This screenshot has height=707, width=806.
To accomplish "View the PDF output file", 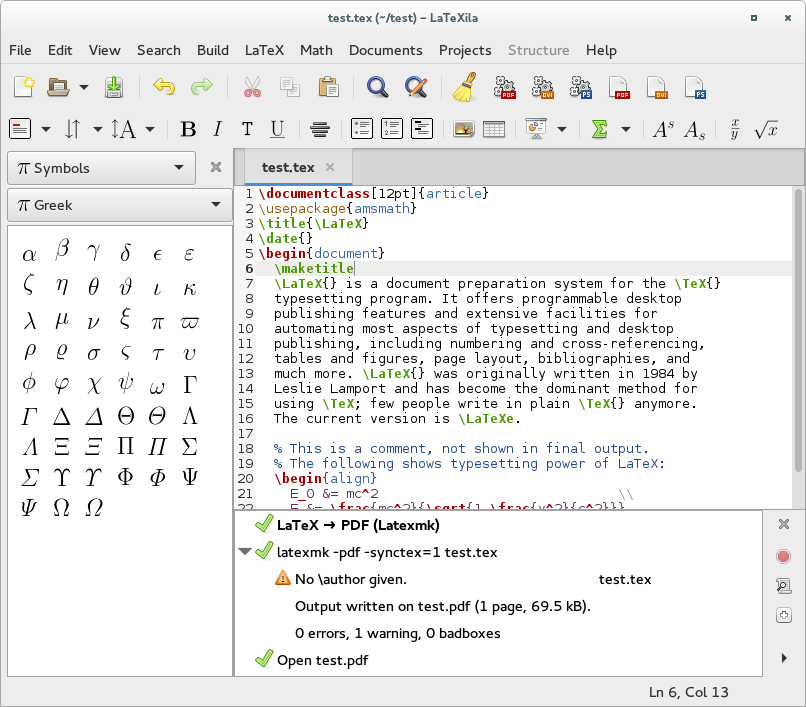I will tap(619, 87).
